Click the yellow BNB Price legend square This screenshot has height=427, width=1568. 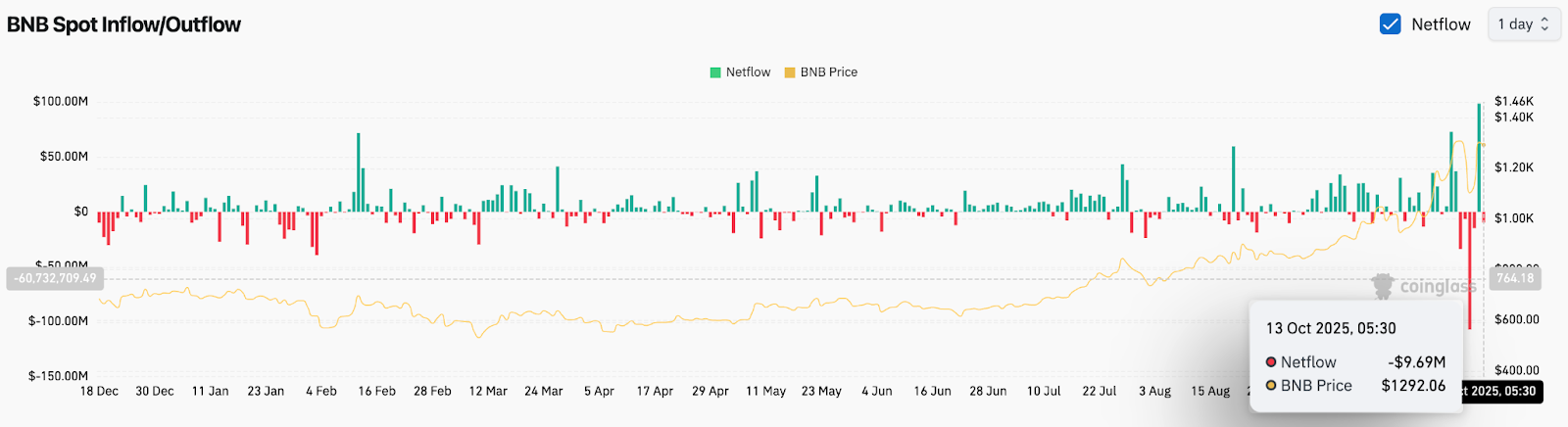coord(790,72)
